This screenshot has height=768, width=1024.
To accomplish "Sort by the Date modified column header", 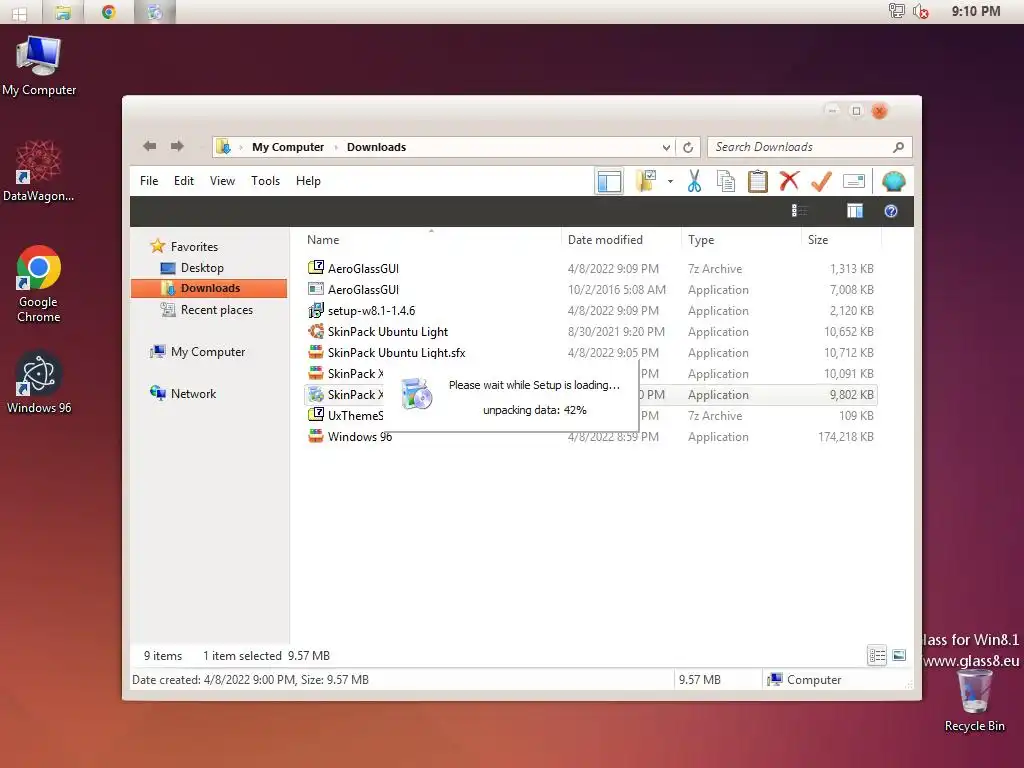I will [605, 240].
